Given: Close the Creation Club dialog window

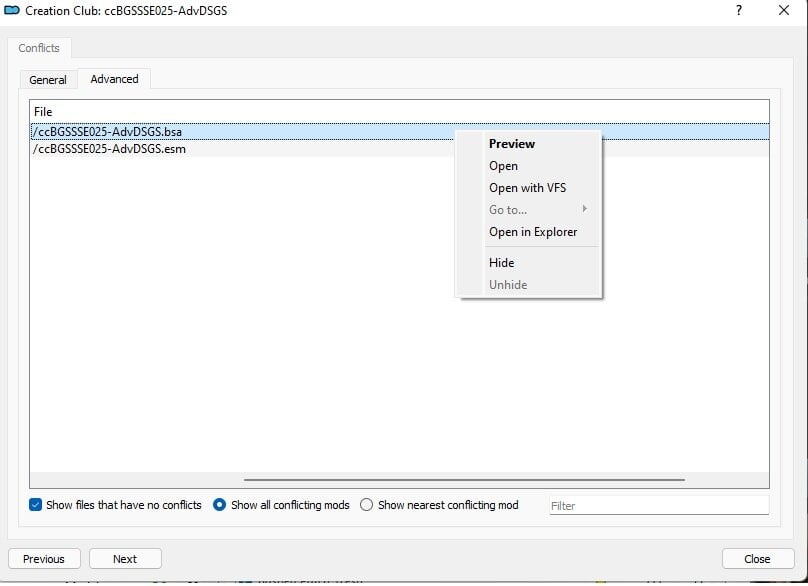Looking at the screenshot, I should pyautogui.click(x=784, y=10).
